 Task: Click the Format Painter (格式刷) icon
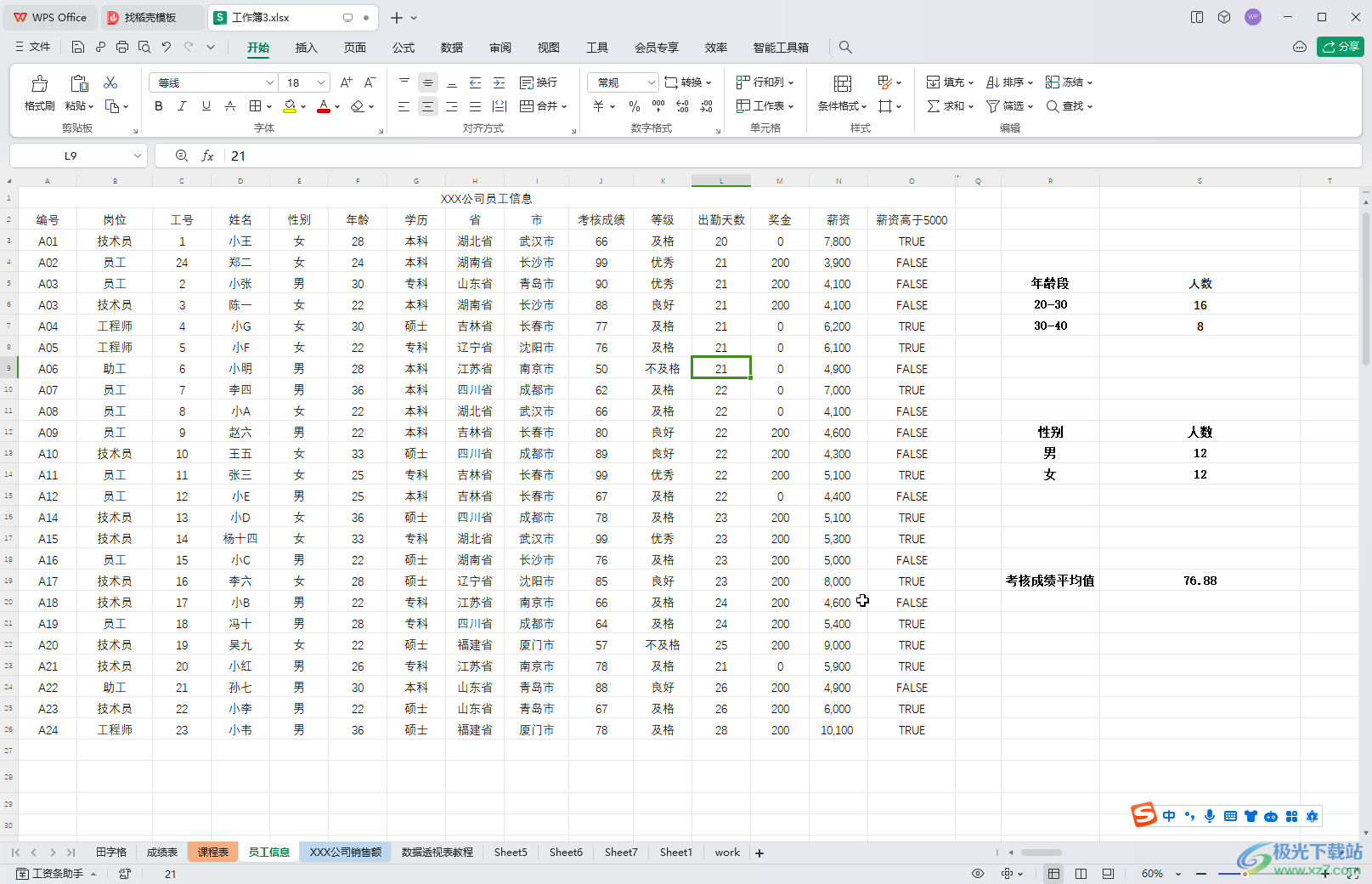(39, 83)
